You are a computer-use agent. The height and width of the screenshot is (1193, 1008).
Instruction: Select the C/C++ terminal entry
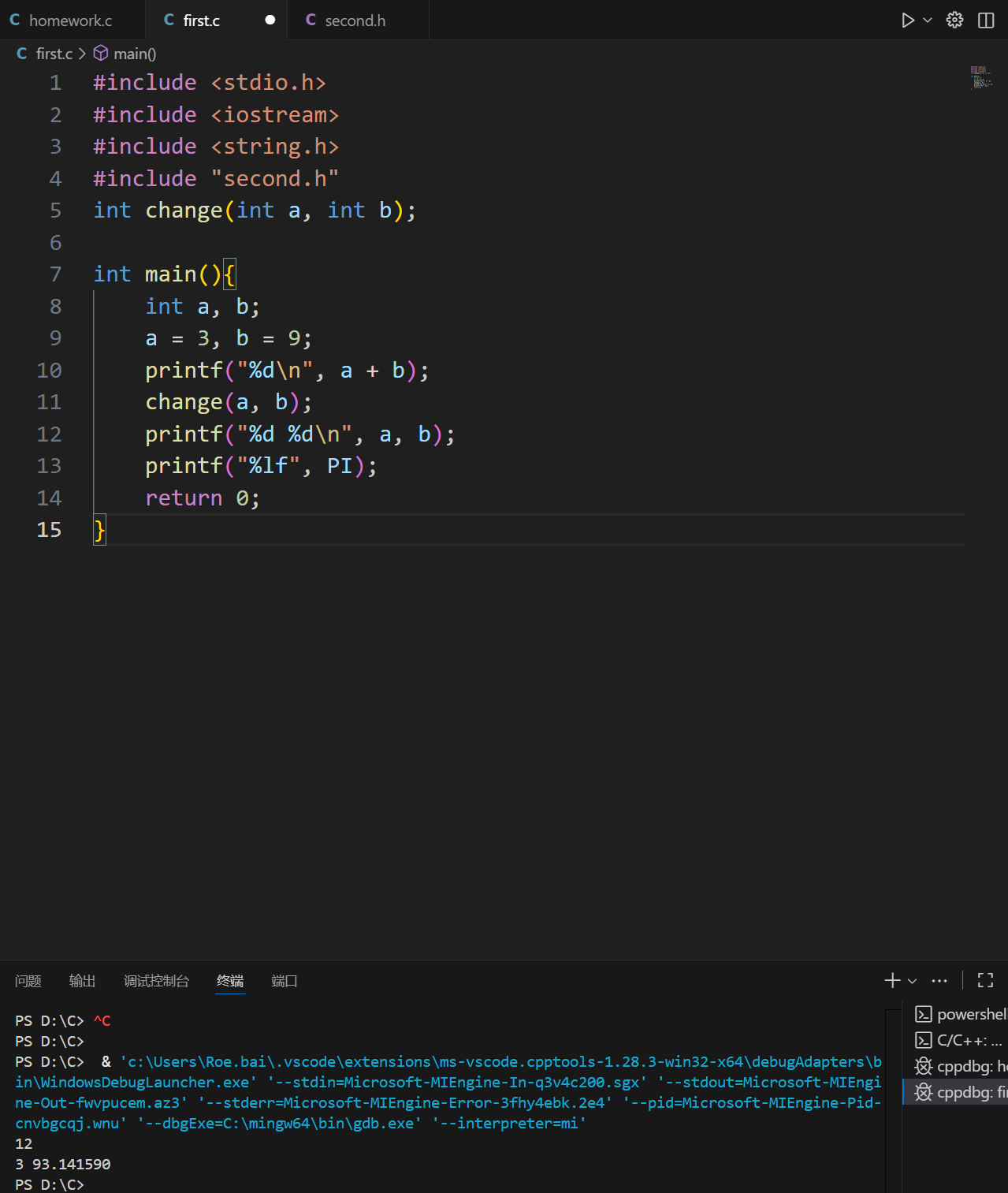pyautogui.click(x=955, y=1040)
